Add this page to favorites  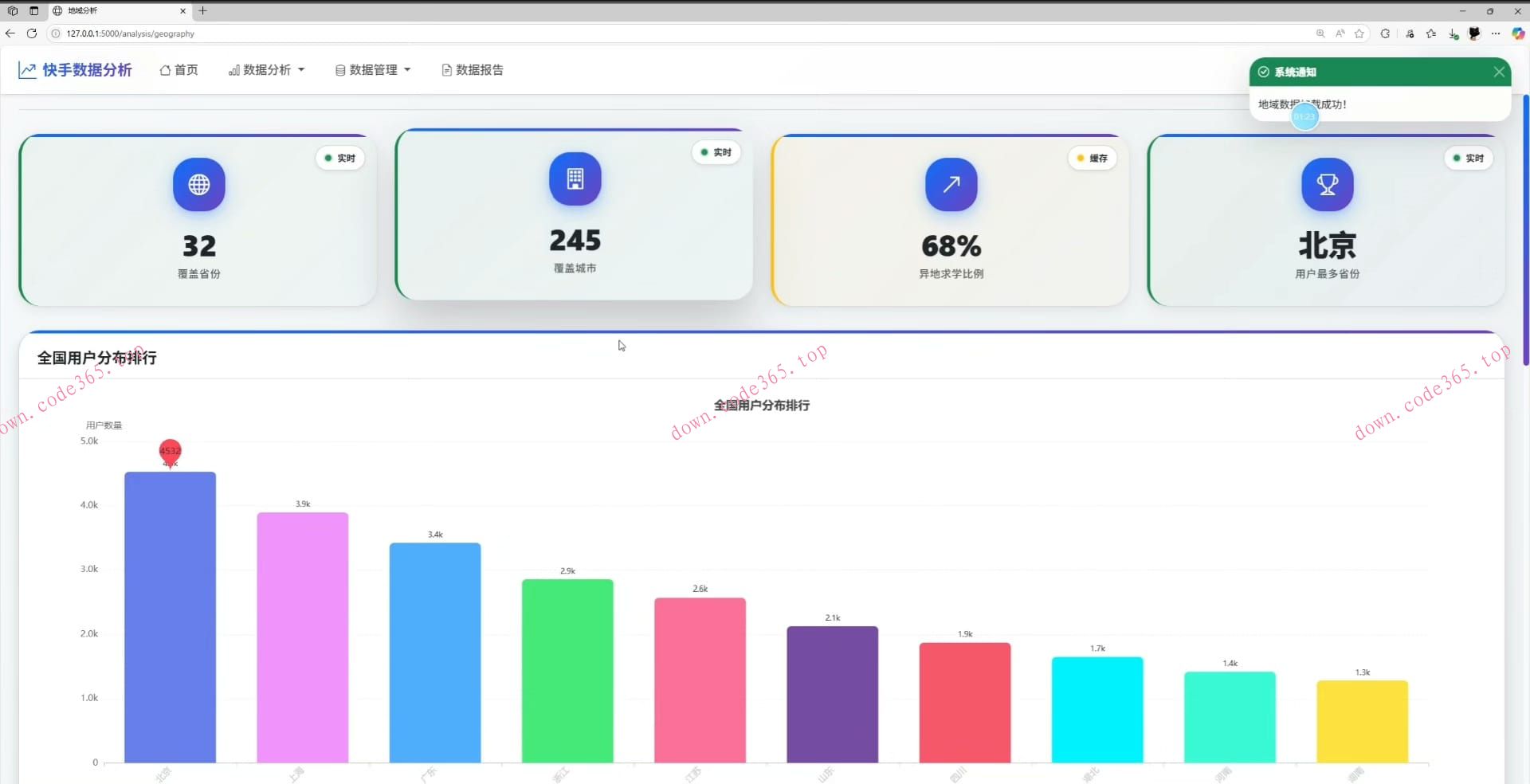click(x=1359, y=33)
